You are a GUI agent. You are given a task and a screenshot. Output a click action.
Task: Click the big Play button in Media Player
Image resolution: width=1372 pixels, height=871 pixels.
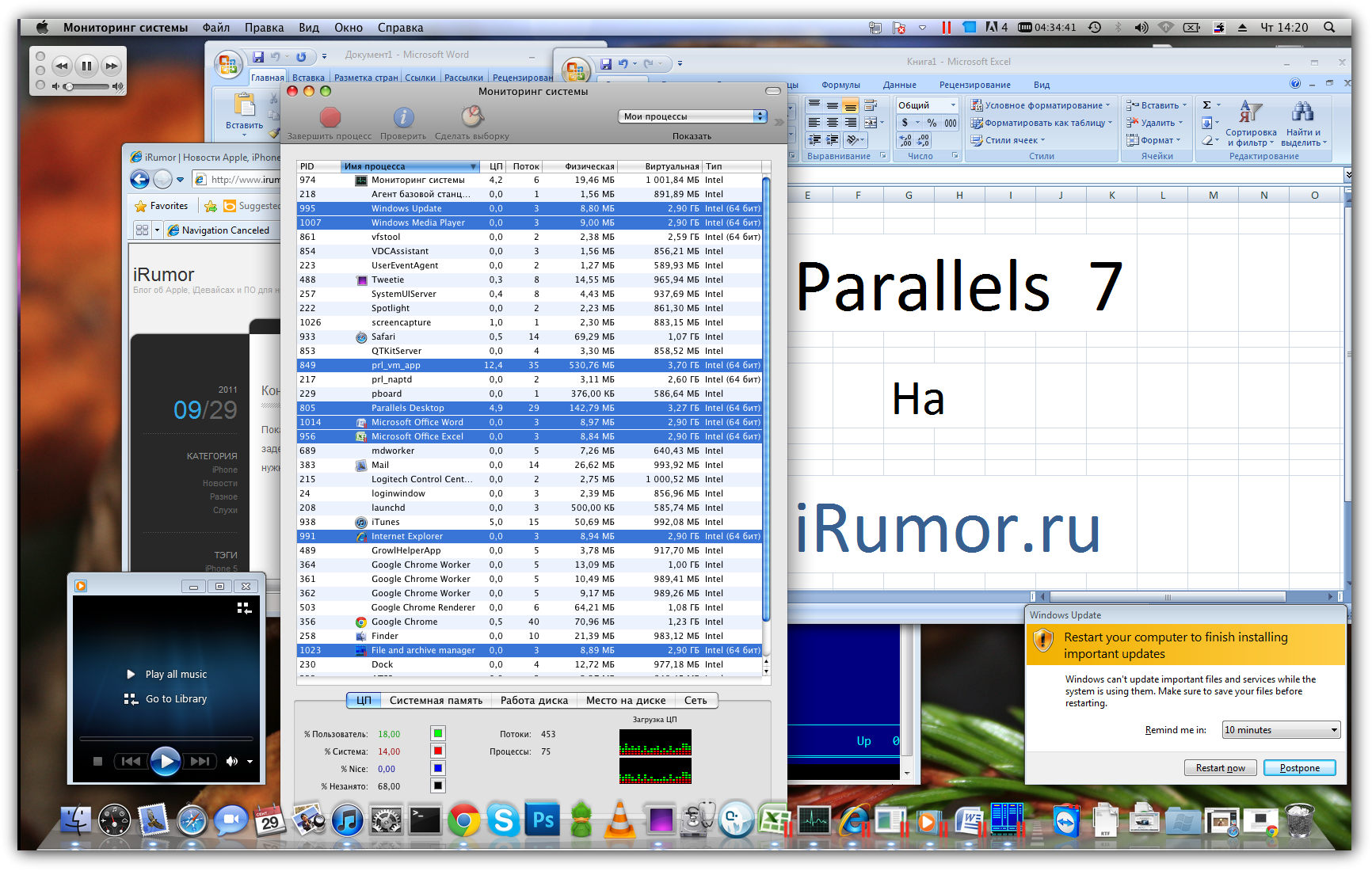tap(165, 761)
